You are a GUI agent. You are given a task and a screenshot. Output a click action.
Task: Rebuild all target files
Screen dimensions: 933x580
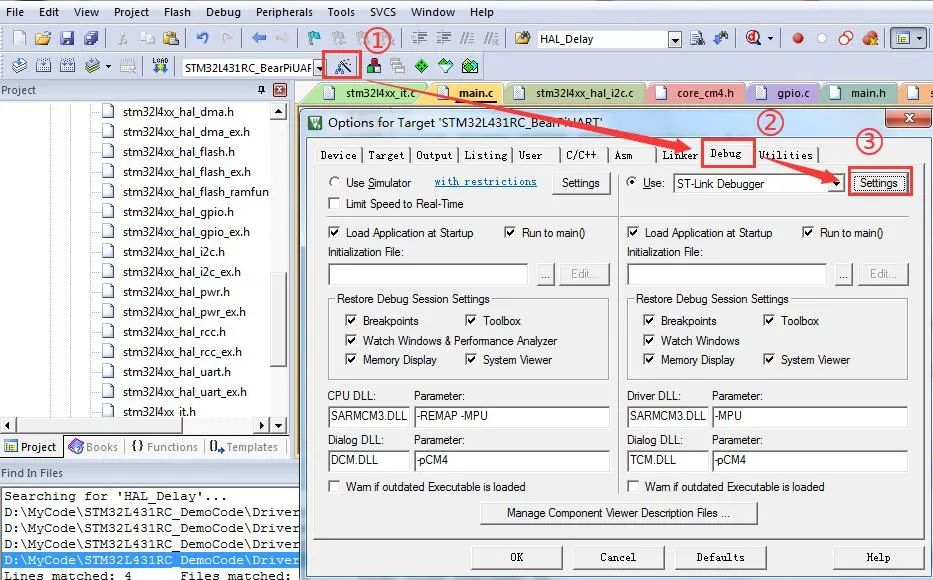[x=67, y=65]
